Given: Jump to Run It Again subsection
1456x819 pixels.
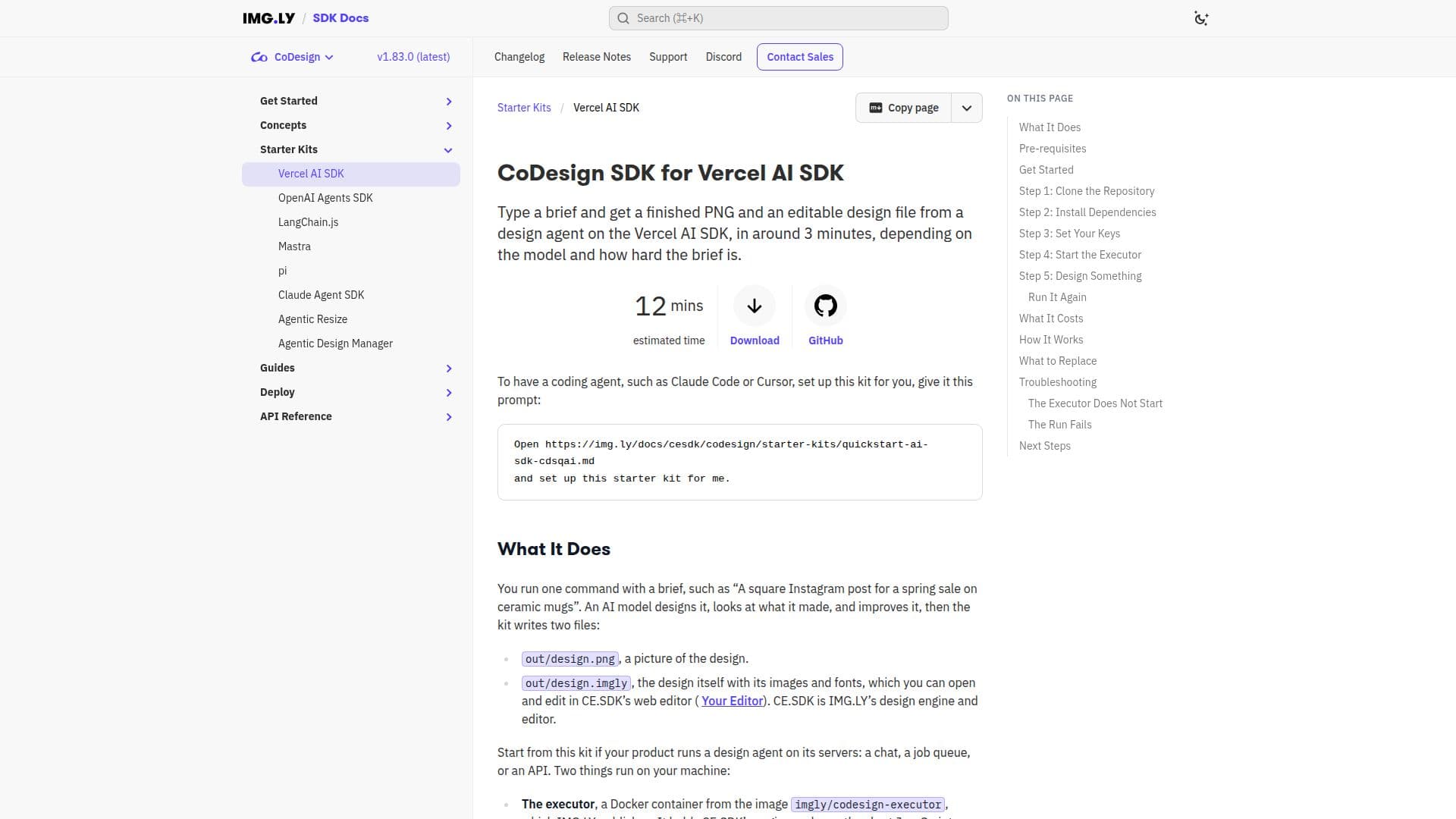Looking at the screenshot, I should [x=1057, y=297].
